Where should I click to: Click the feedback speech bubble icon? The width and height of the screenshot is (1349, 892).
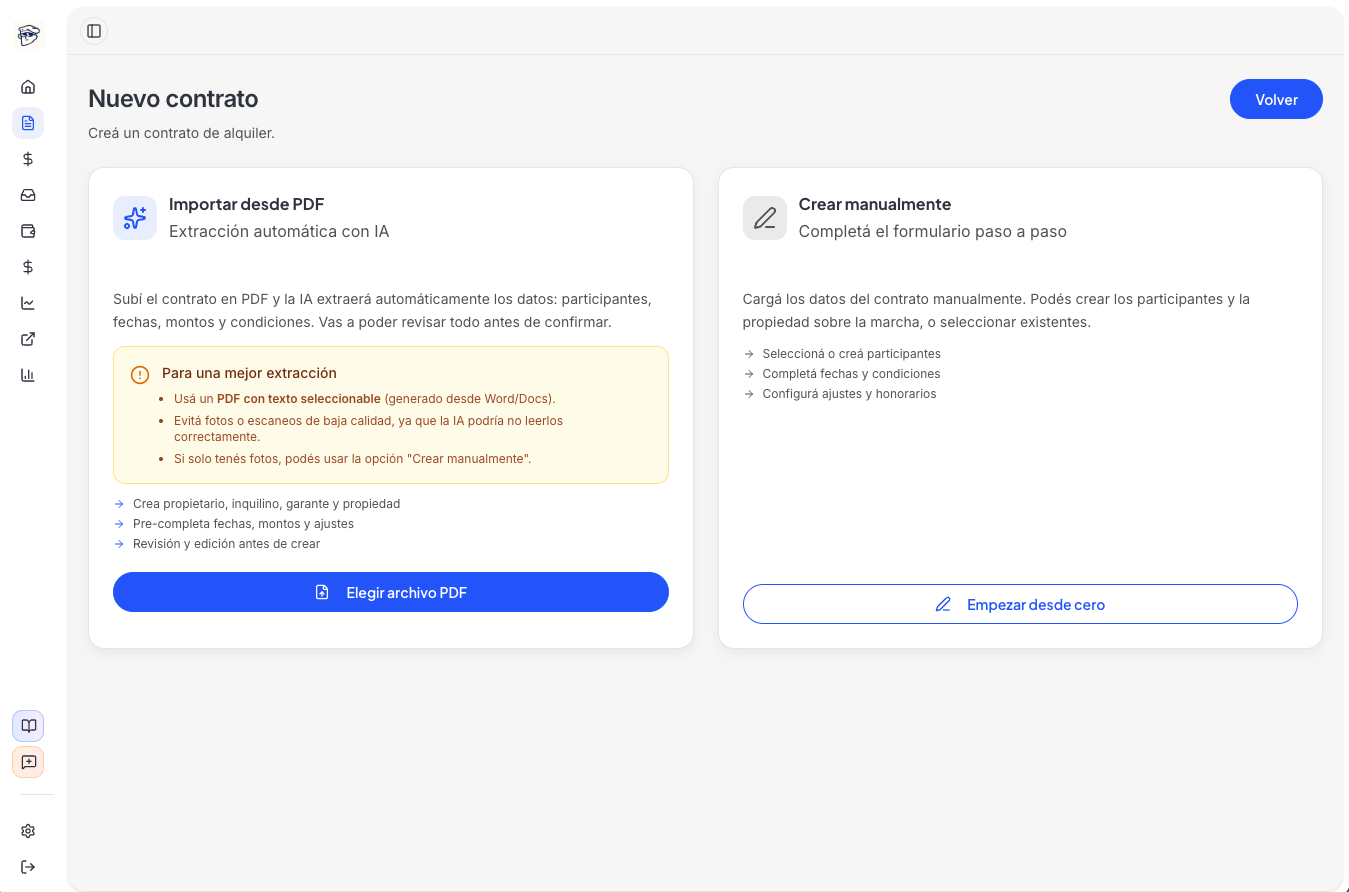click(28, 761)
